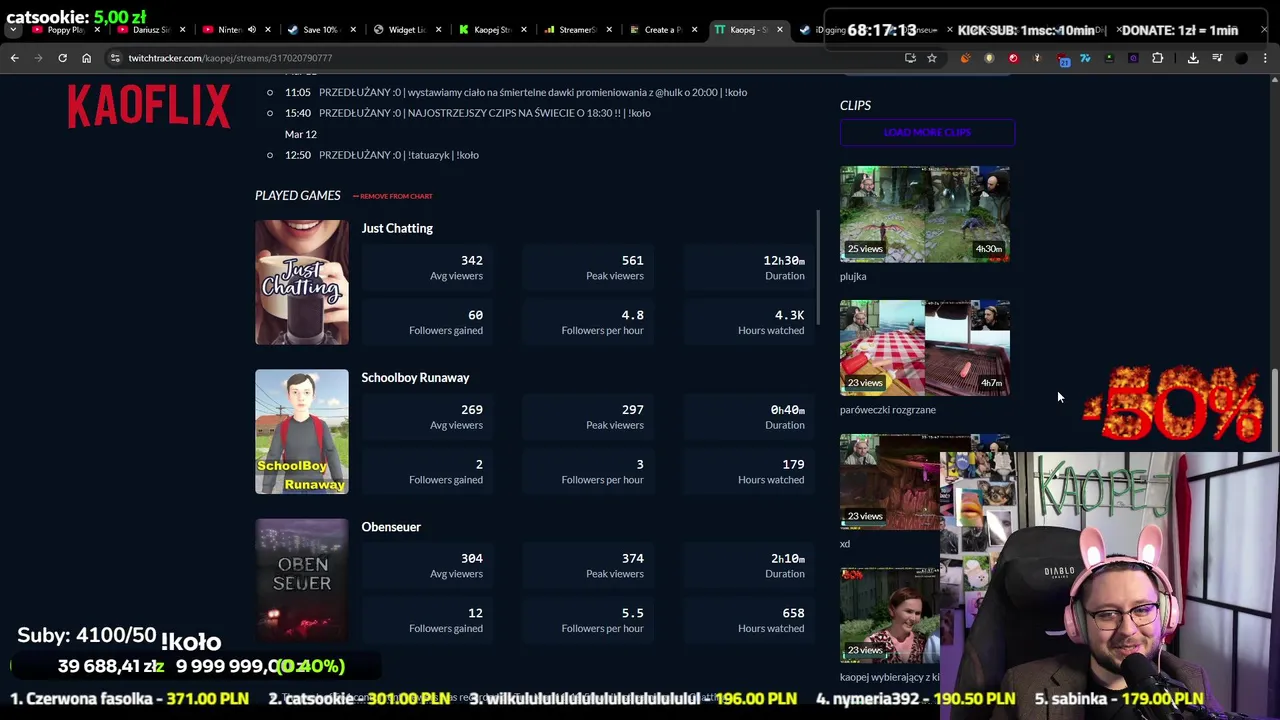
Task: Open the red circular extension icon
Action: click(x=1013, y=58)
